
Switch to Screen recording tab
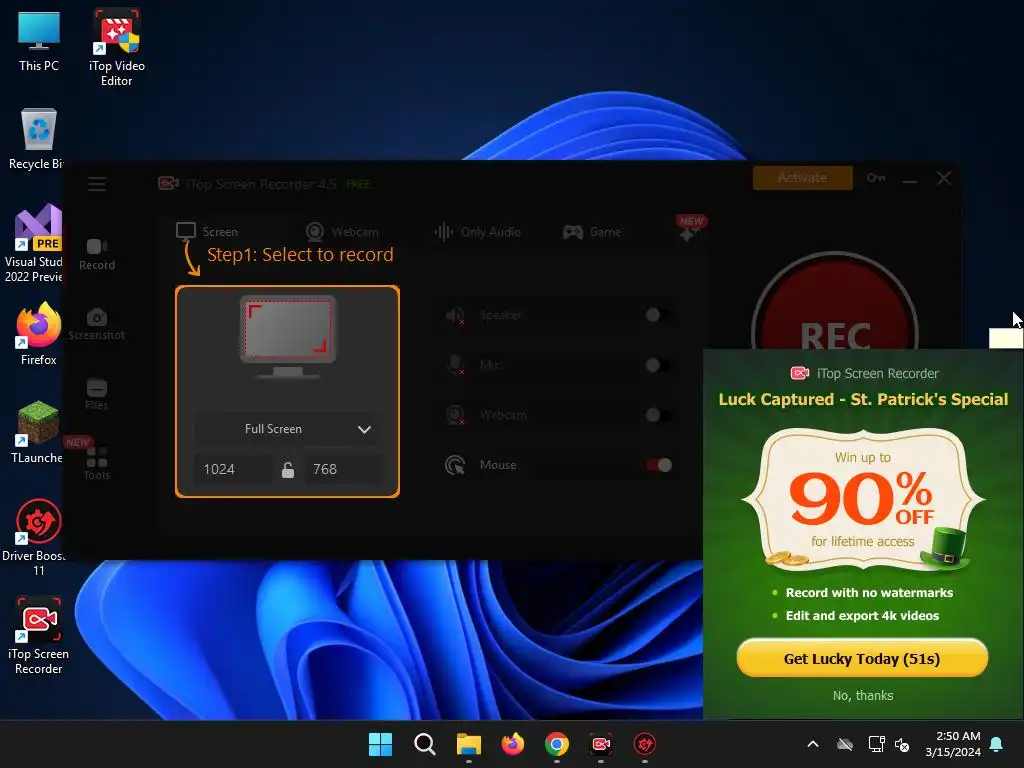(207, 232)
